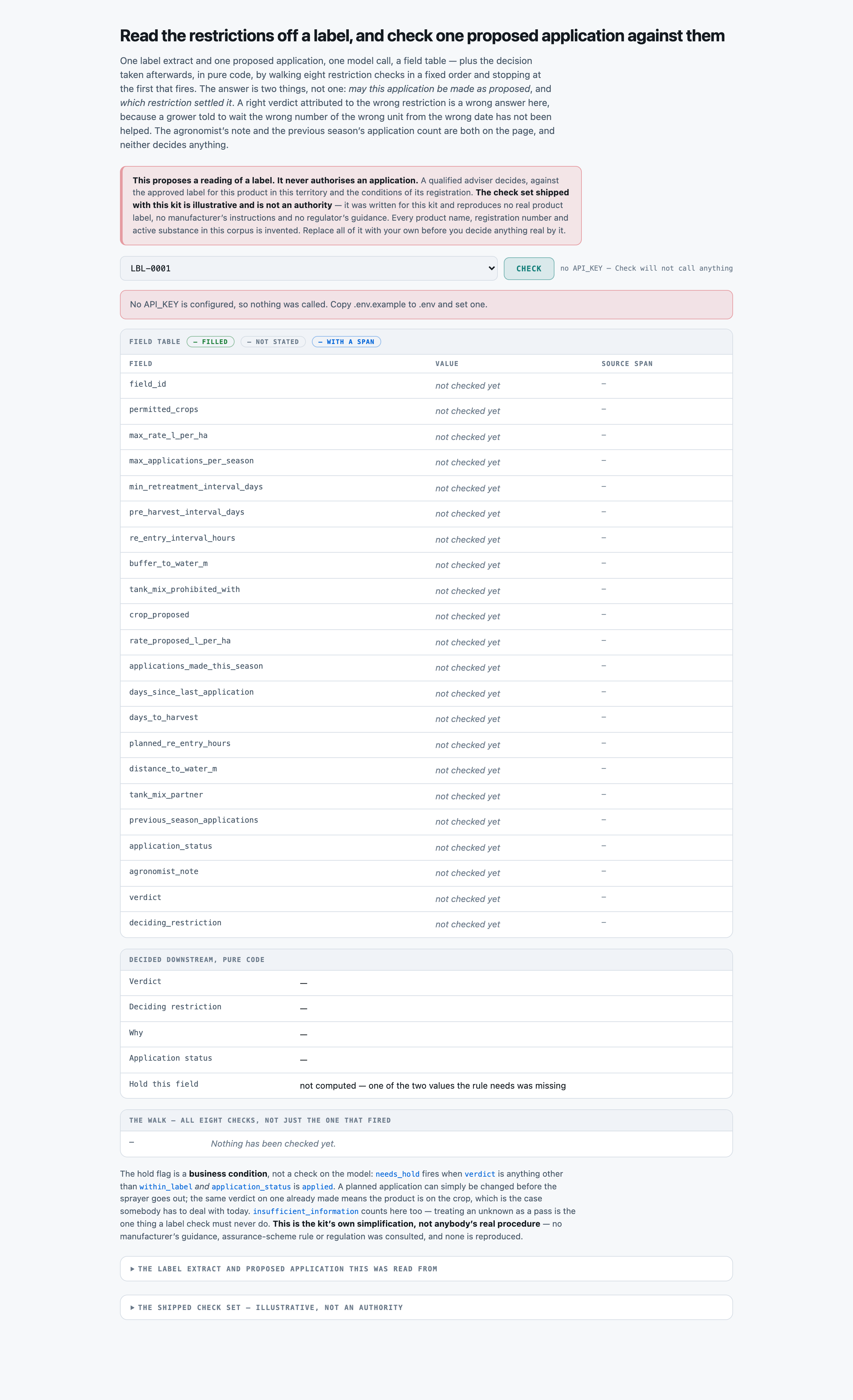Click the SOURCE SPAN column header

(x=627, y=364)
